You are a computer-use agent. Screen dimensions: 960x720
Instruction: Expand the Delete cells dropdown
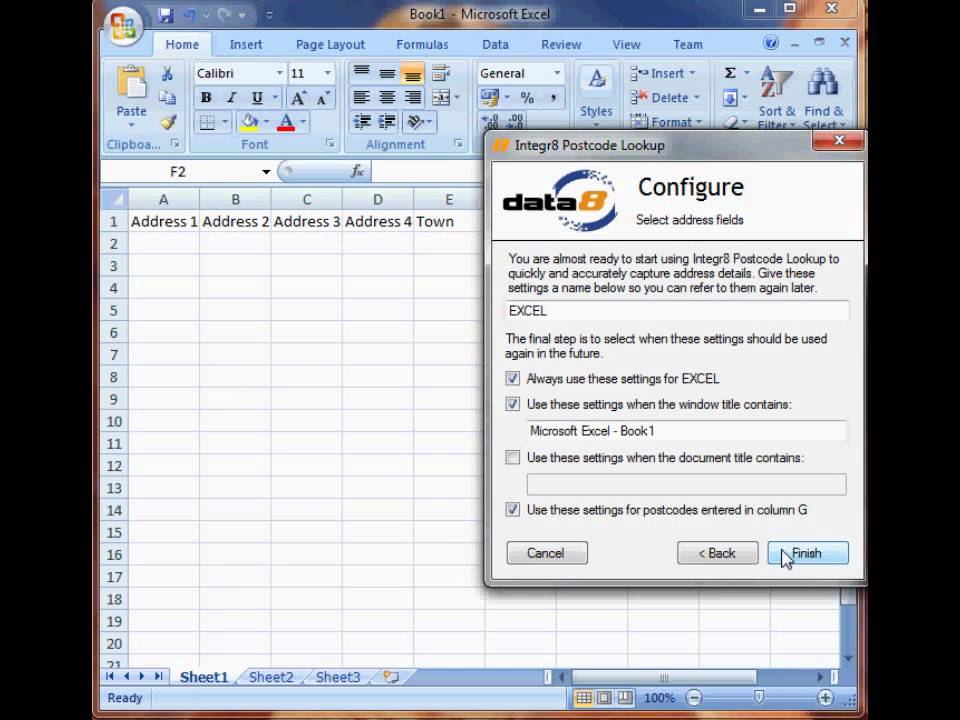pyautogui.click(x=697, y=97)
